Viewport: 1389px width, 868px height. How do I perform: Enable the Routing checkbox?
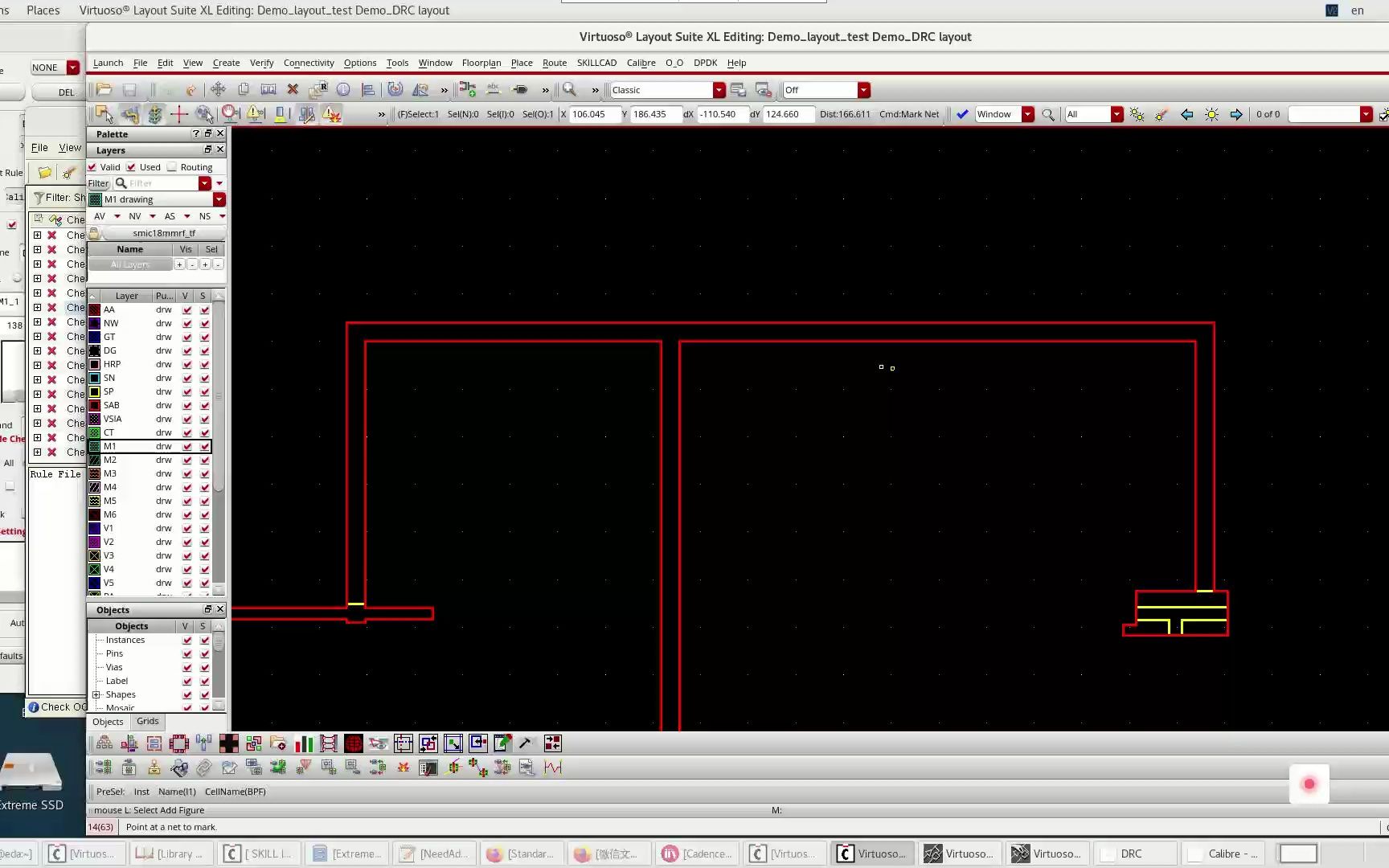click(x=172, y=167)
